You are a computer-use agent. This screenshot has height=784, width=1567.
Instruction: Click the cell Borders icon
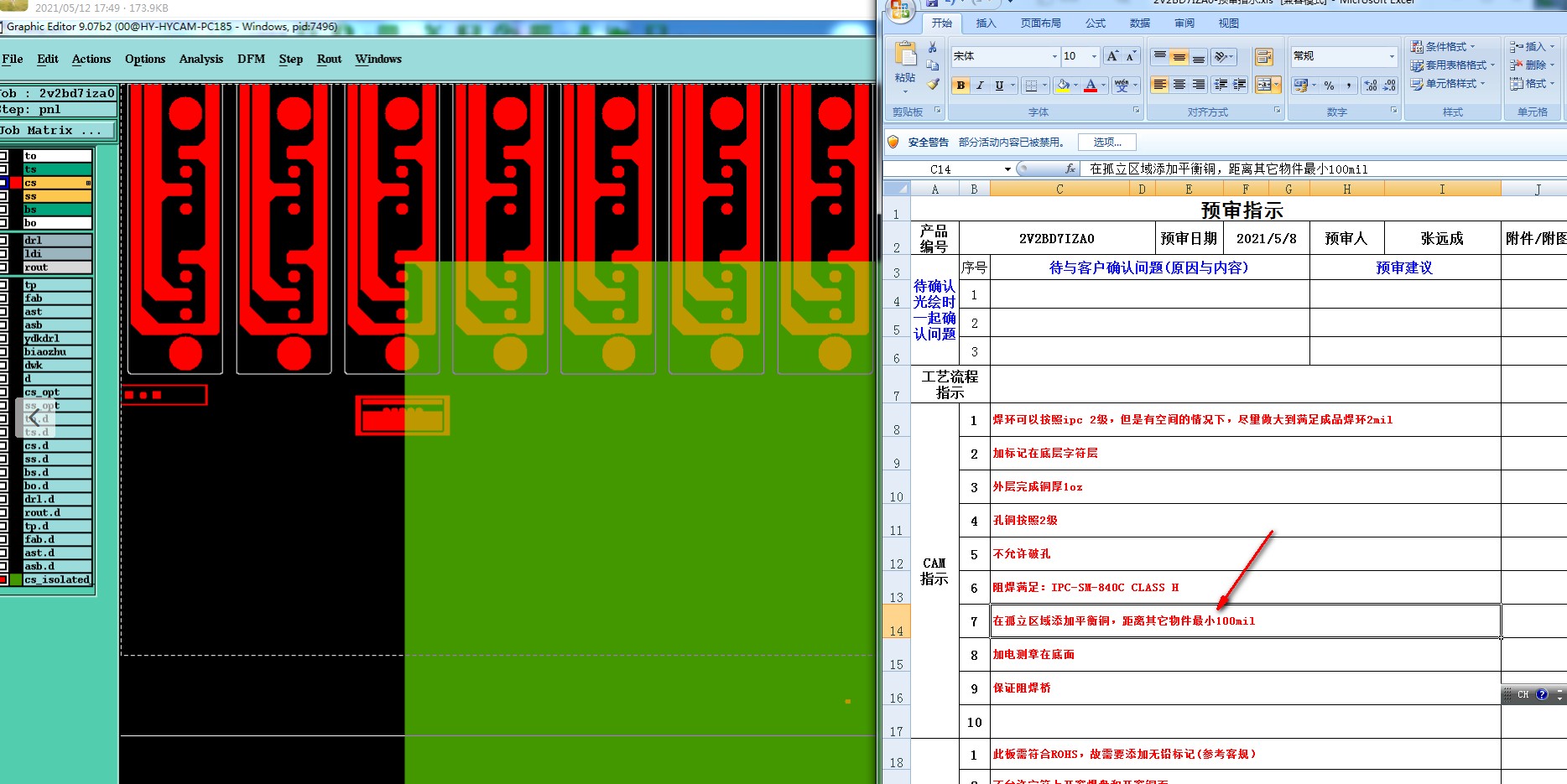click(x=1033, y=86)
